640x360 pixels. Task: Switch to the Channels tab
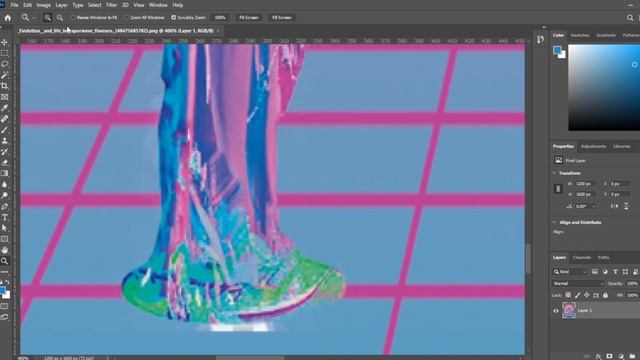(x=582, y=258)
